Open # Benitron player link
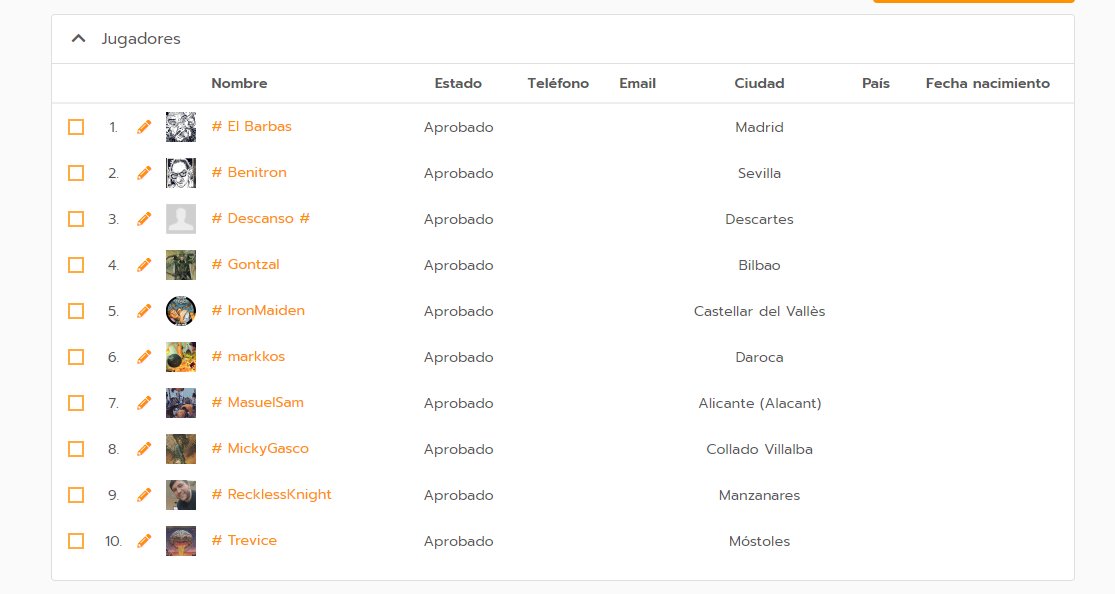1115x594 pixels. click(249, 172)
